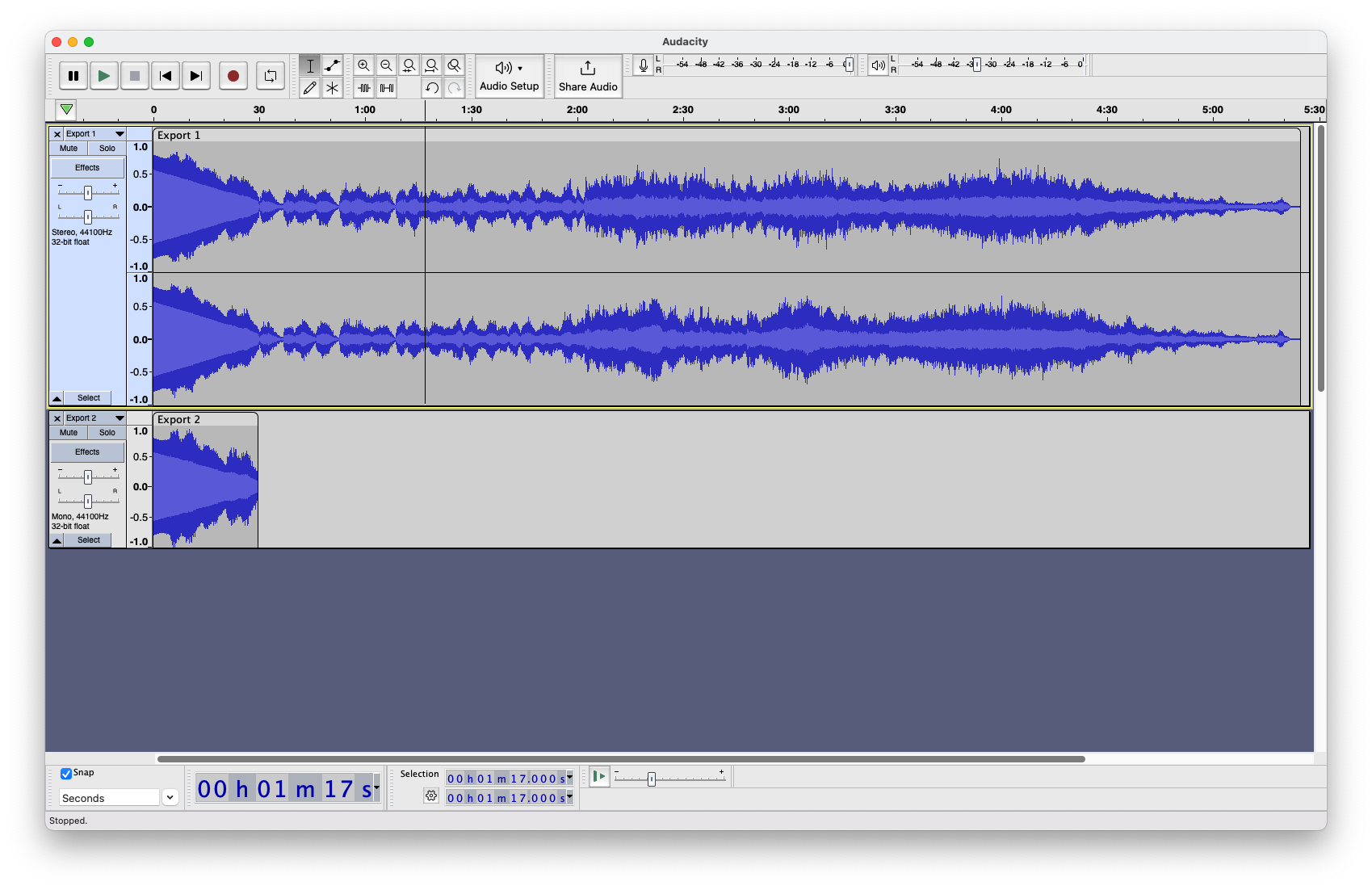Image resolution: width=1372 pixels, height=890 pixels.
Task: Enable Snap in the status toolbar
Action: [x=66, y=773]
